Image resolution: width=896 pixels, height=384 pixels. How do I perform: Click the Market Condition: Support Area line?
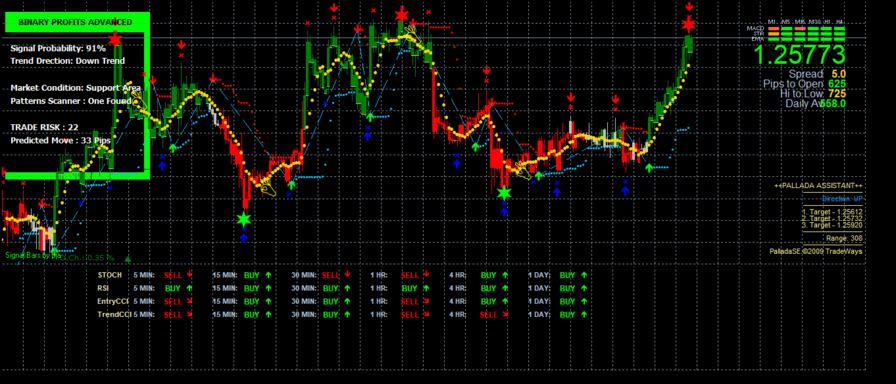coord(75,88)
